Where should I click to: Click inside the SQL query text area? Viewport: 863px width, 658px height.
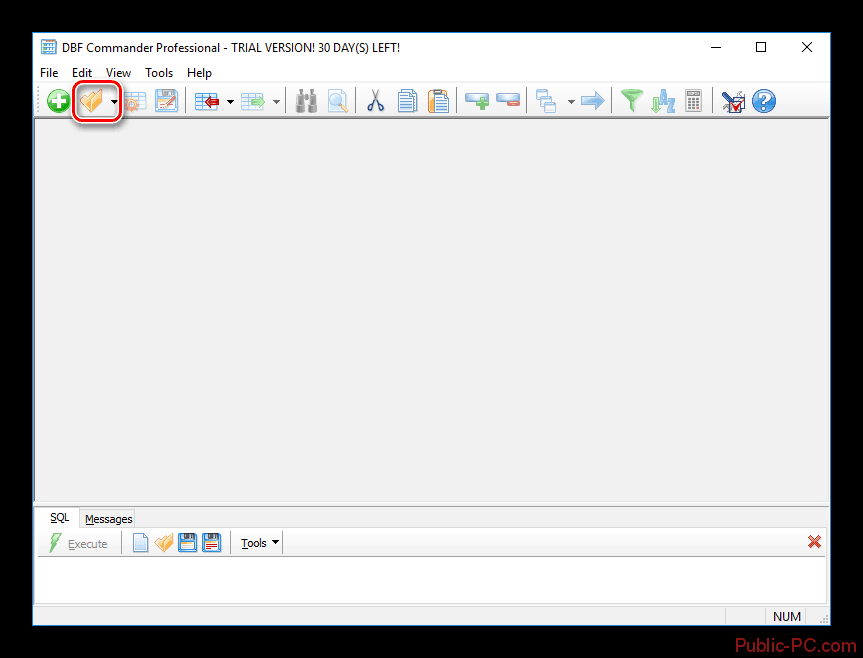click(430, 580)
